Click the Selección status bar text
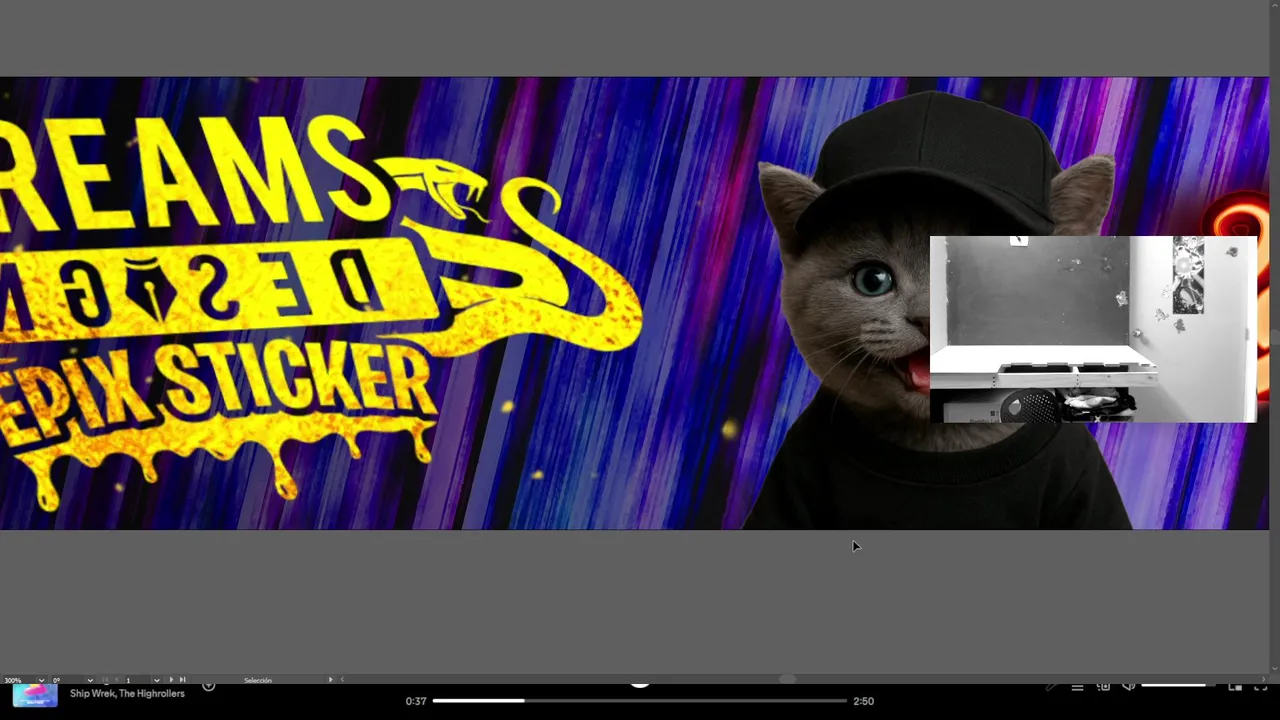This screenshot has width=1280, height=720. 258,680
